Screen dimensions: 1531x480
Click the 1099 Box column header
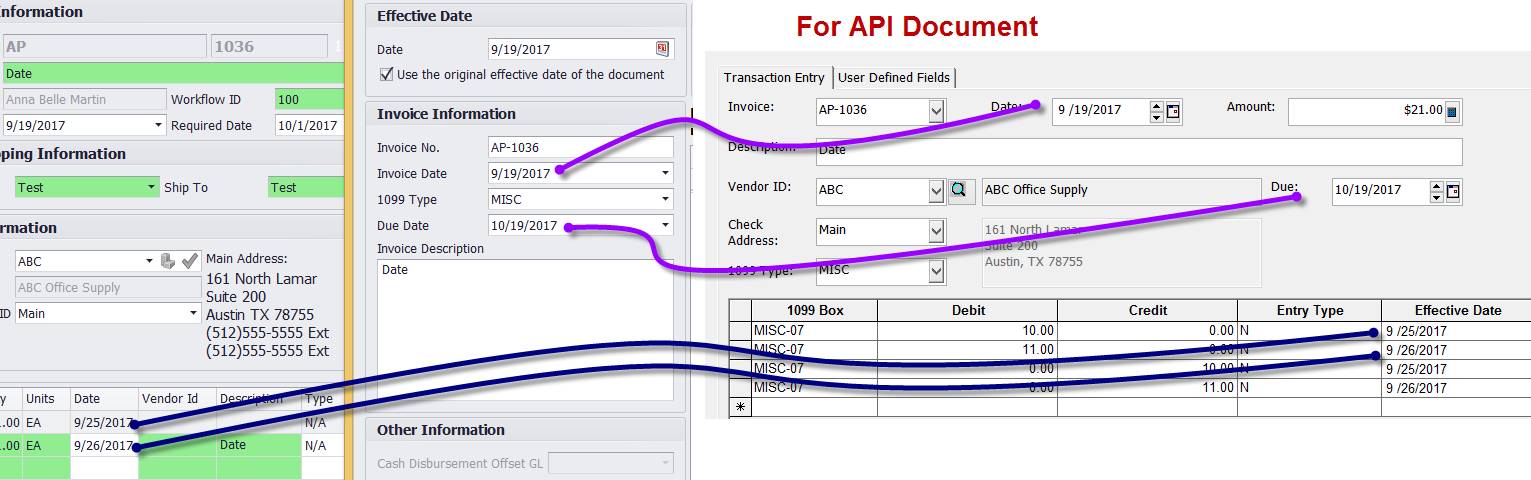pos(814,310)
